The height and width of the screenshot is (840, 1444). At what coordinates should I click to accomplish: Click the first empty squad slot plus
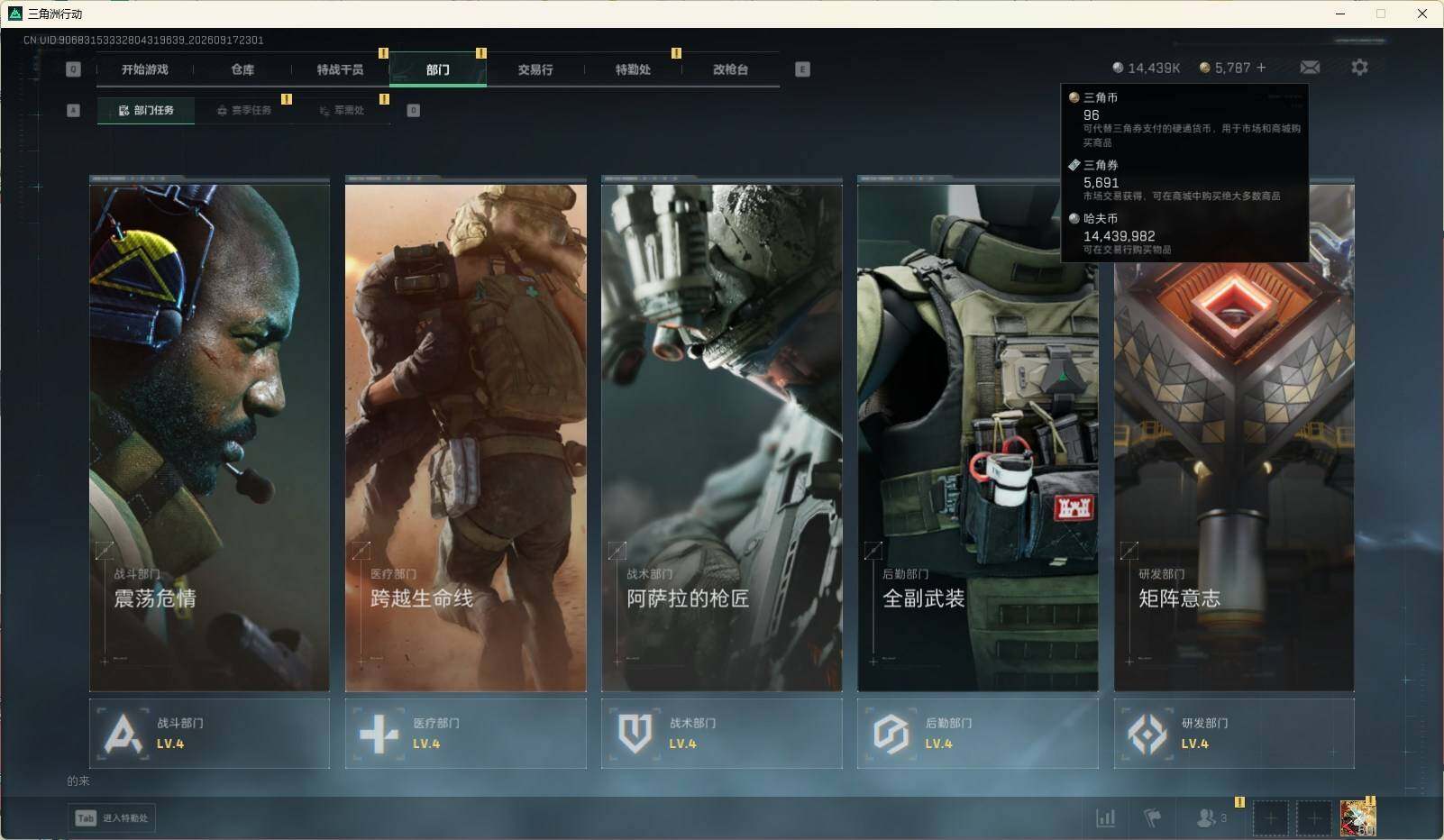1271,818
